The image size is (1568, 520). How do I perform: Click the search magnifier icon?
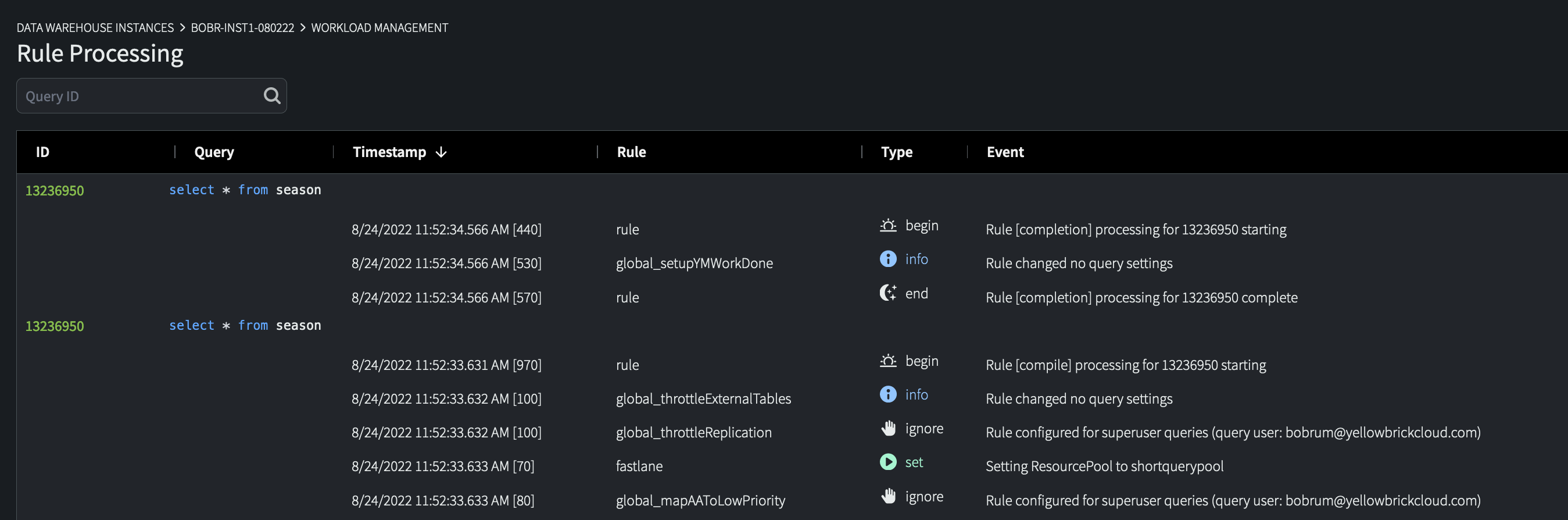click(271, 95)
